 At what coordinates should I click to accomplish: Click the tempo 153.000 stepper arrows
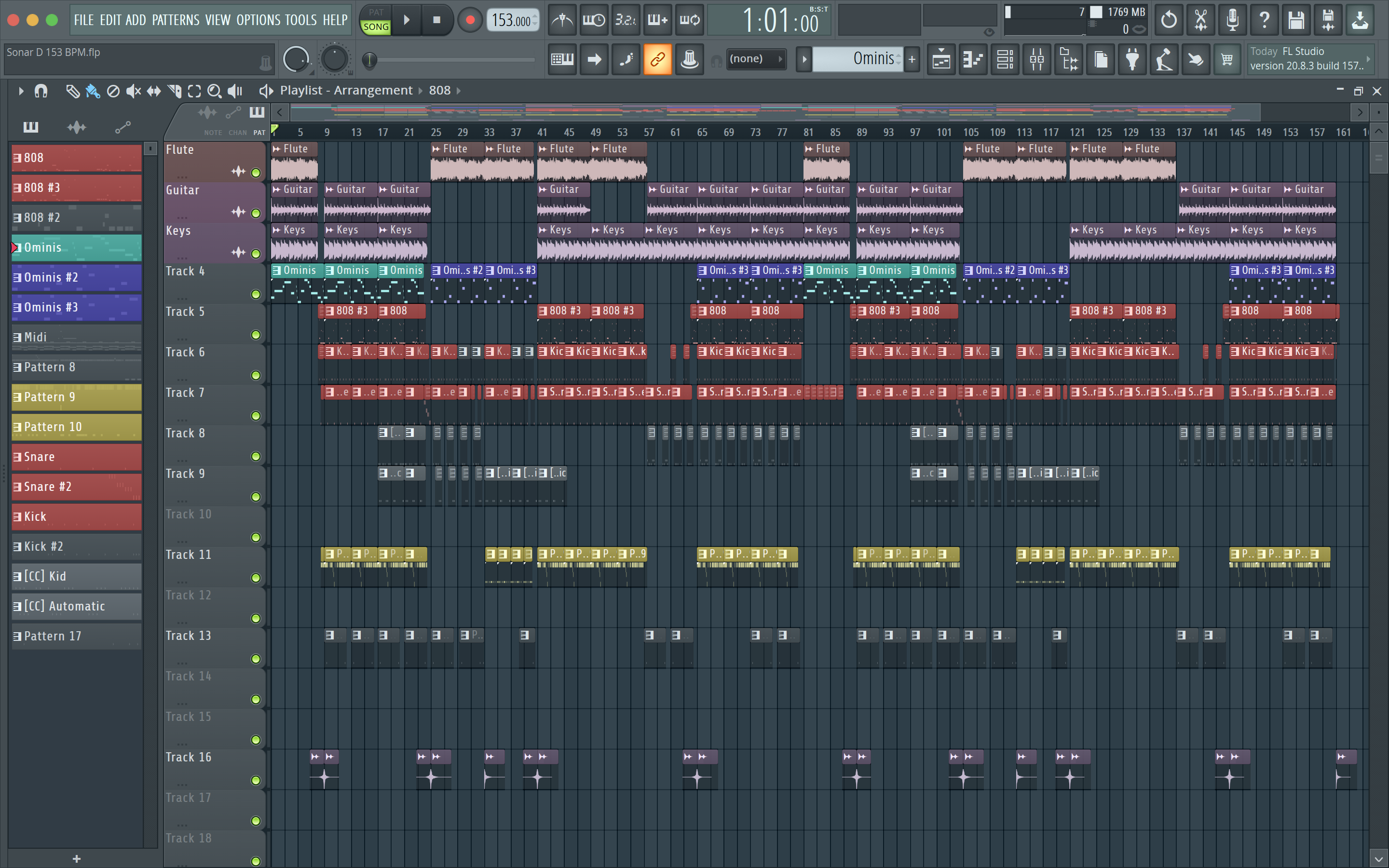tap(535, 21)
